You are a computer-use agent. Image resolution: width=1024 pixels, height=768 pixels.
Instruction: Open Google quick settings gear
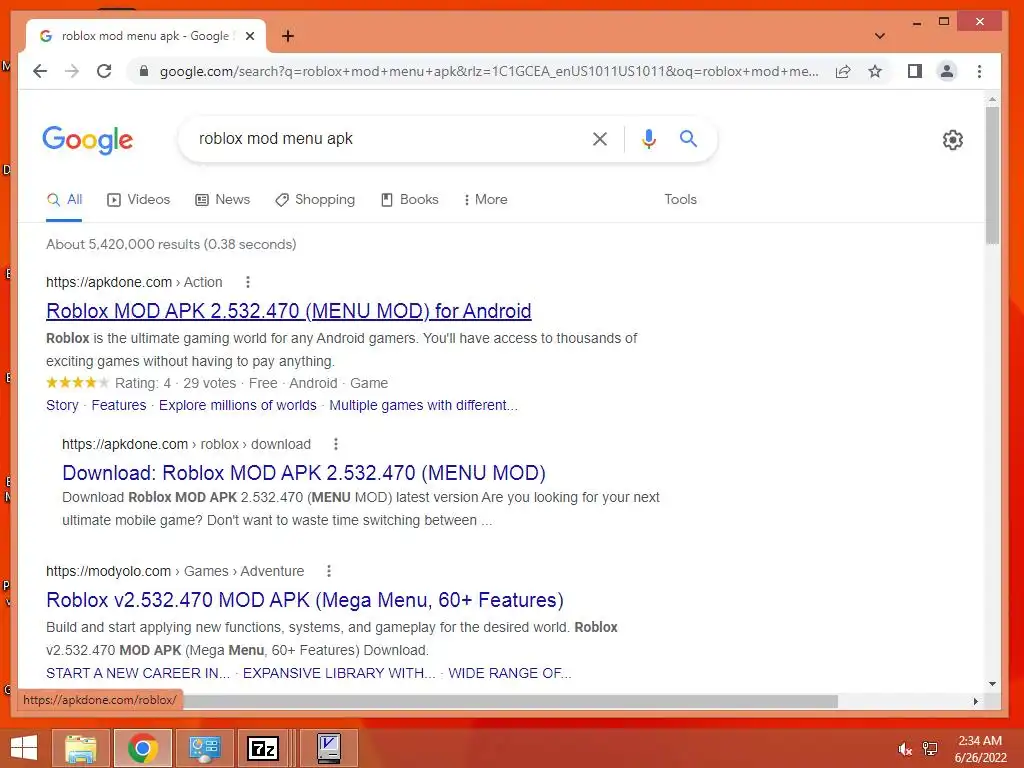953,140
